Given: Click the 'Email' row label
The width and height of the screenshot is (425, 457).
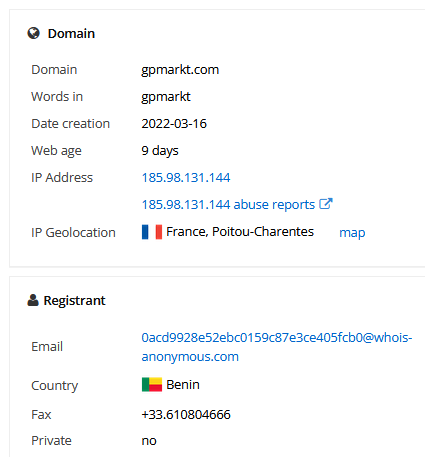Looking at the screenshot, I should tap(47, 347).
